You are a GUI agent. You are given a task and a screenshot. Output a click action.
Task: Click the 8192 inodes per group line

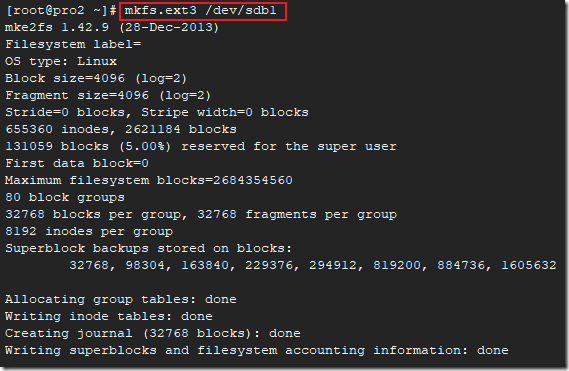point(89,232)
